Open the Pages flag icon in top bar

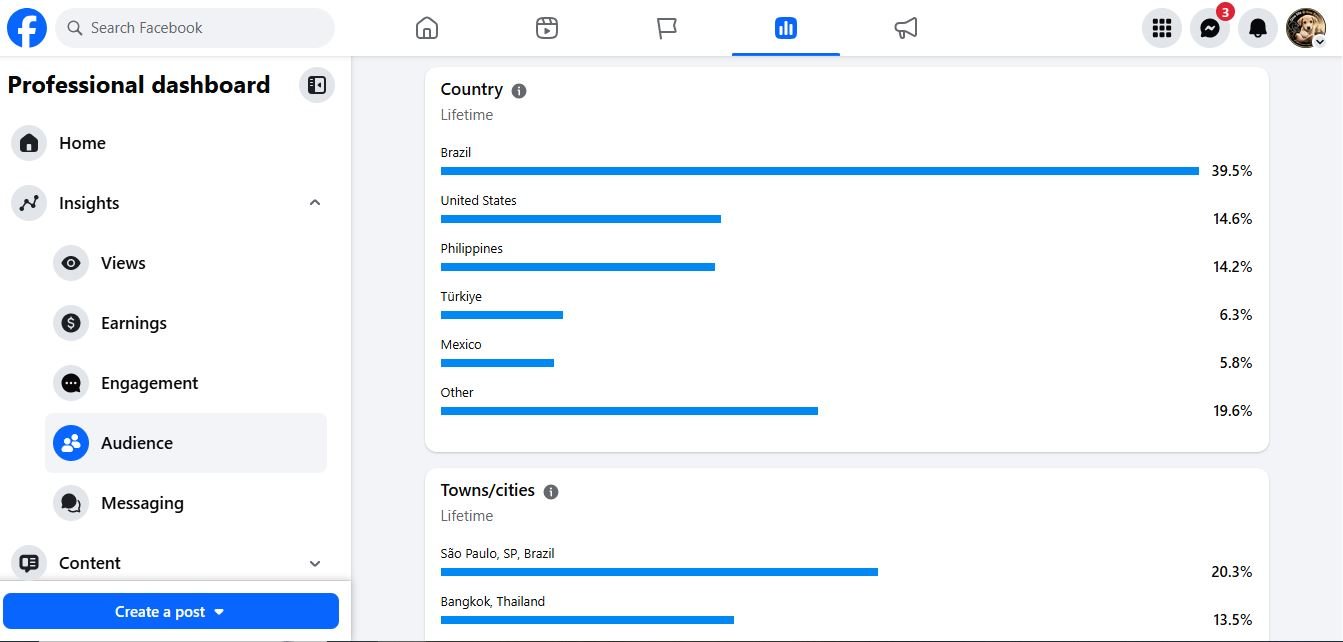click(667, 28)
